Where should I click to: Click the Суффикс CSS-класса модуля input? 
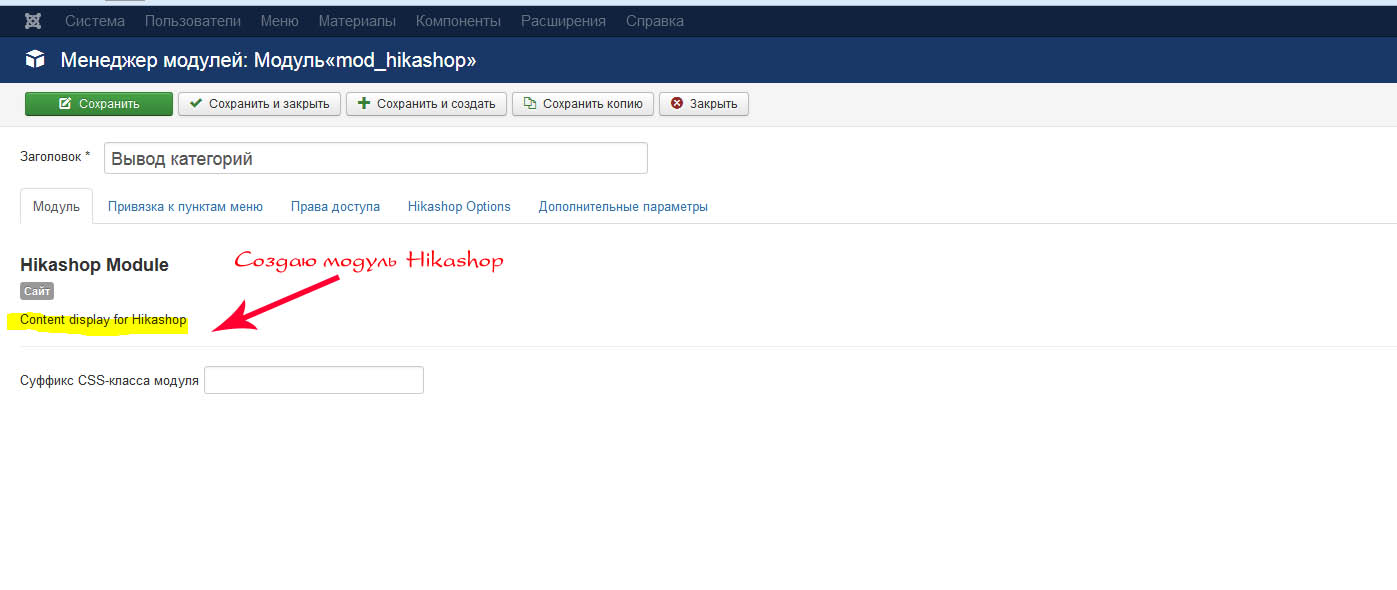pyautogui.click(x=314, y=380)
